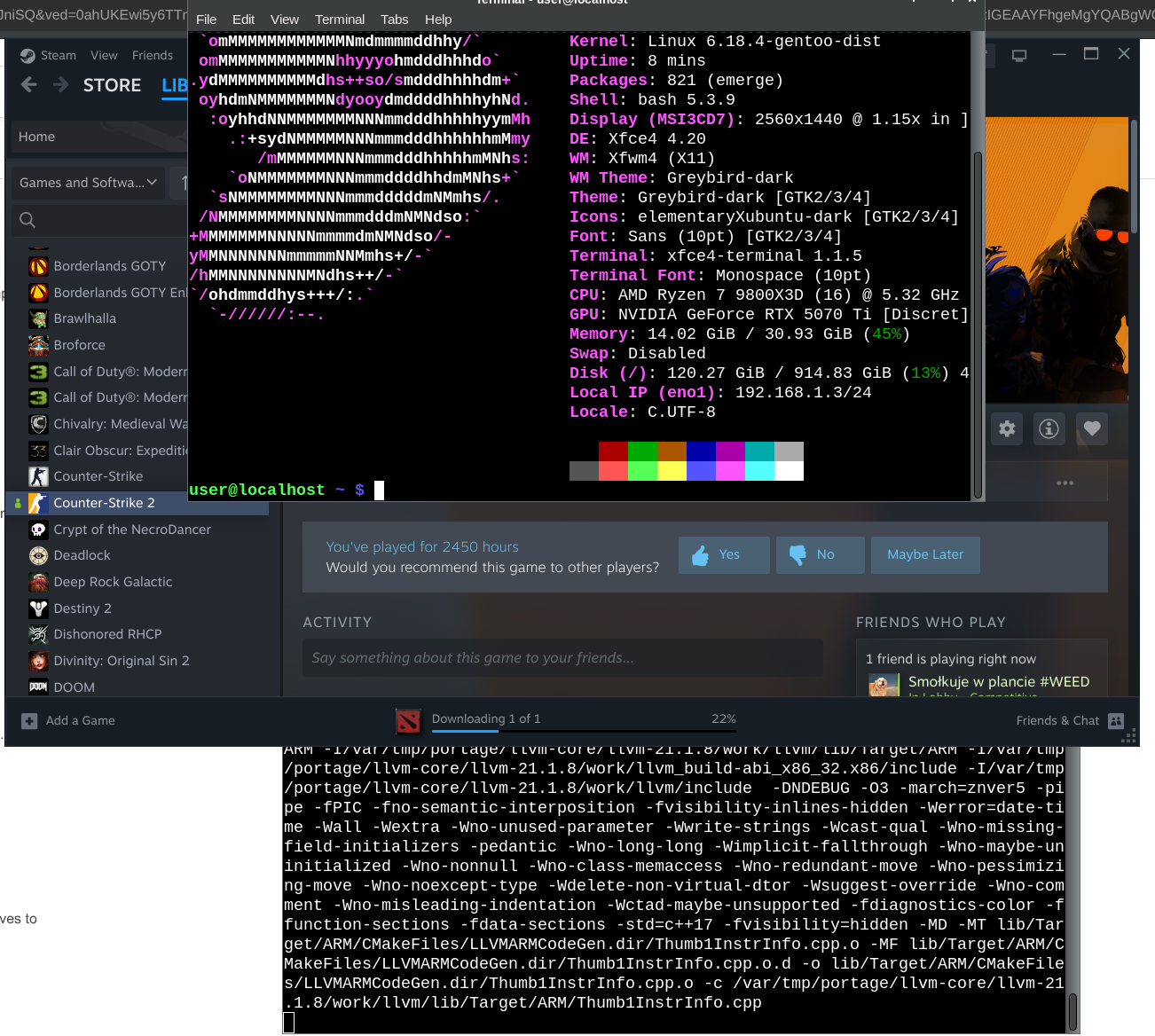
Task: Click the 'Kernel: Linux 6.18.4-gentoo-dist' line
Action: tap(726, 42)
